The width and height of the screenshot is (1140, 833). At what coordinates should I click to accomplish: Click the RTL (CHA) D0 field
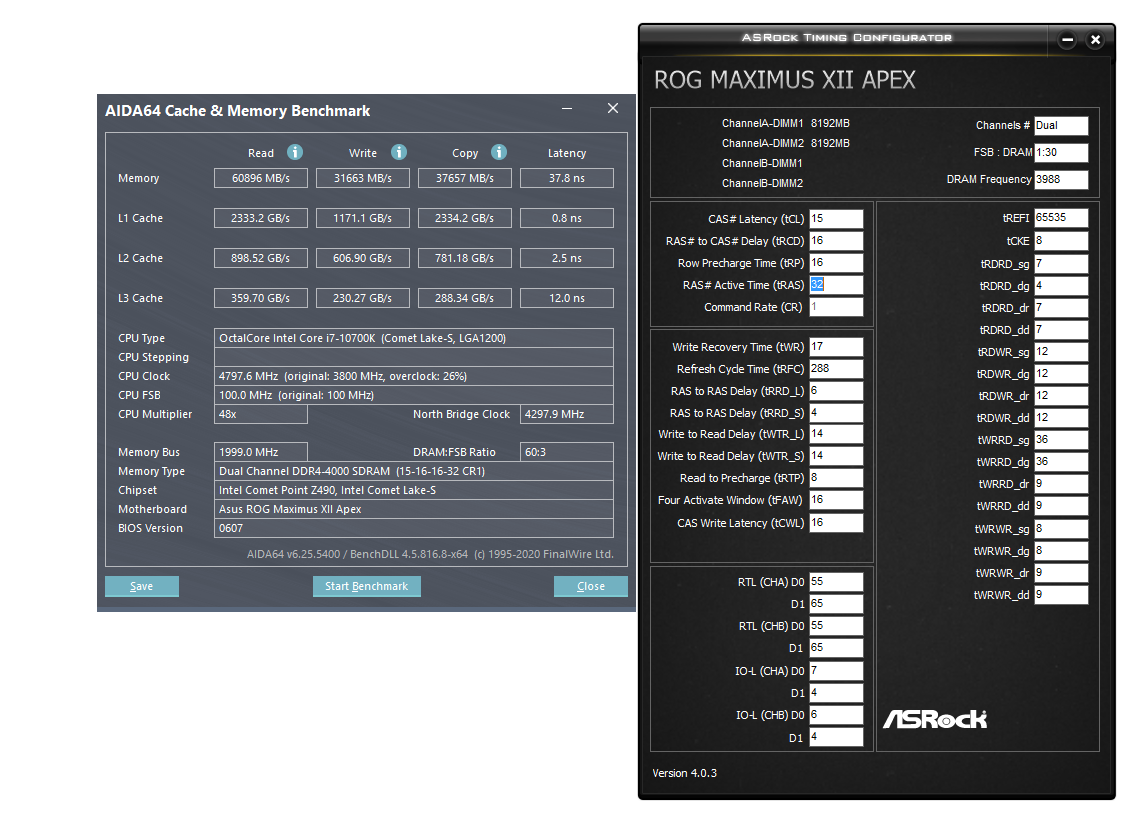click(x=836, y=582)
